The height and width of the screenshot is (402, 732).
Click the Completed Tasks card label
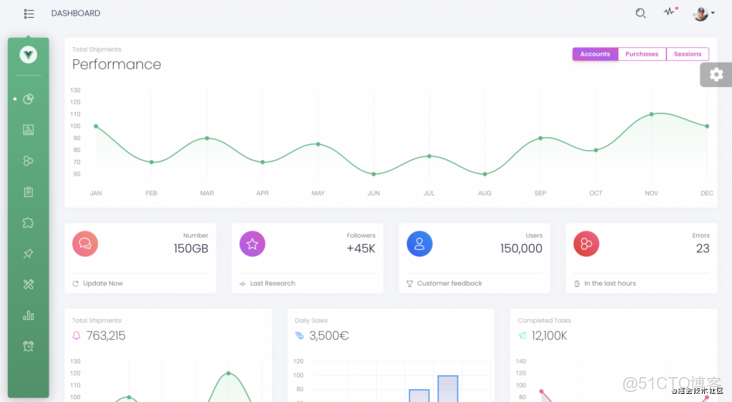544,321
